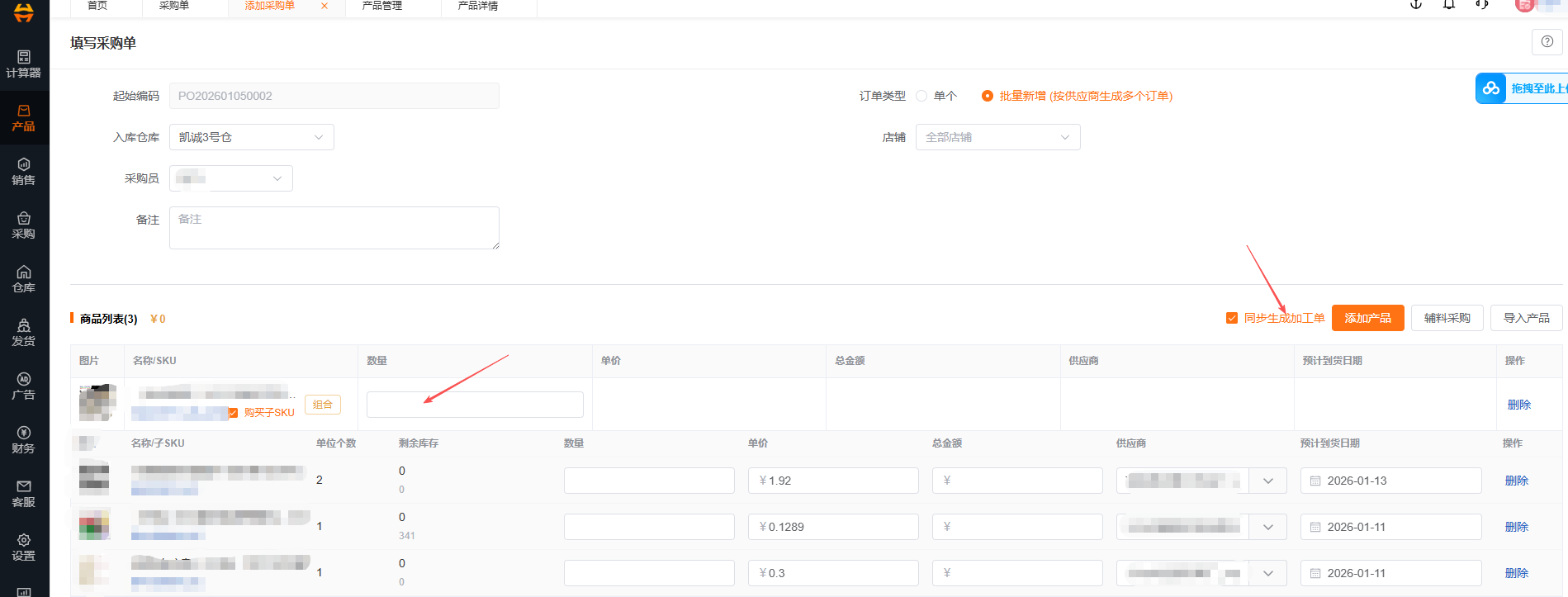Click the help question mark icon
Viewport: 1568px width, 597px height.
1547,41
